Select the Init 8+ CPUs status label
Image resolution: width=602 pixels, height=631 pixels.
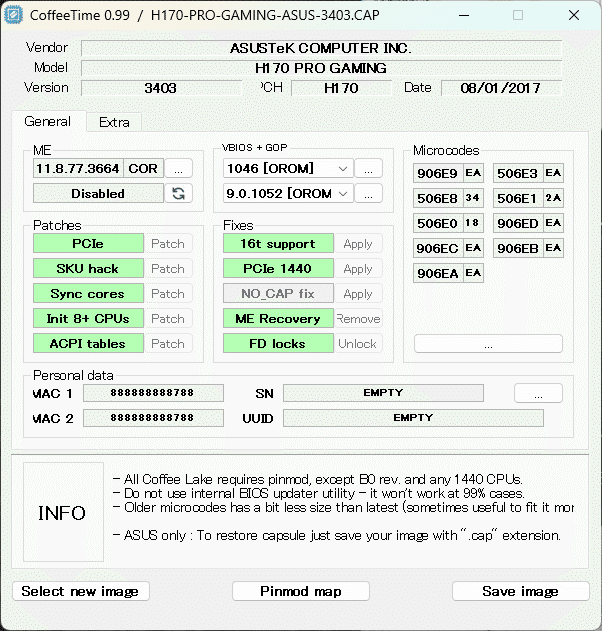coord(88,318)
